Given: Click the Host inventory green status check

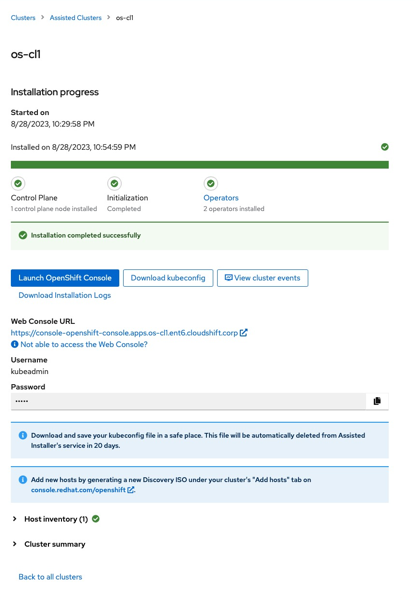Looking at the screenshot, I should click(96, 518).
